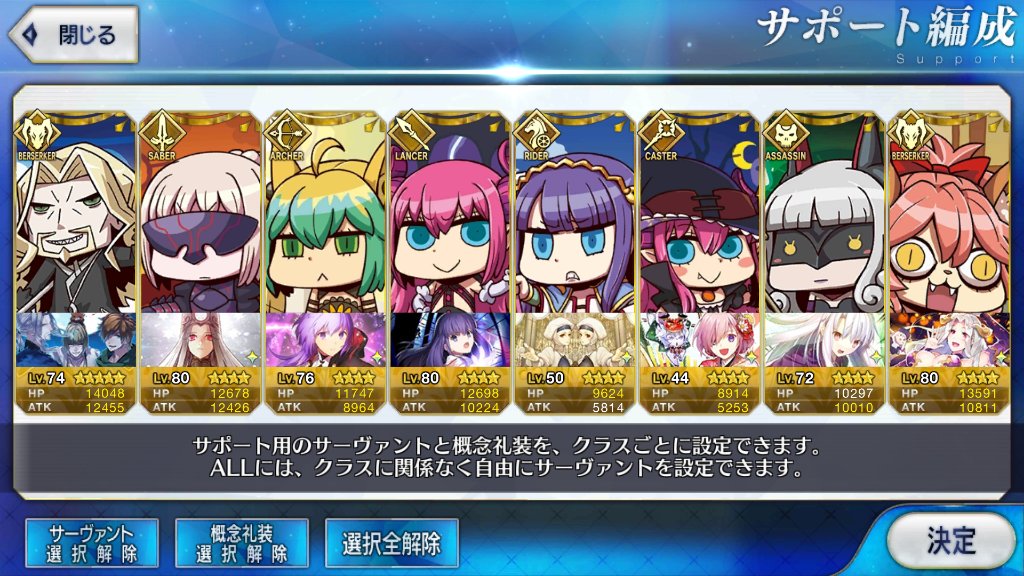Click the Saber class sword icon
Image resolution: width=1024 pixels, height=576 pixels.
click(162, 133)
